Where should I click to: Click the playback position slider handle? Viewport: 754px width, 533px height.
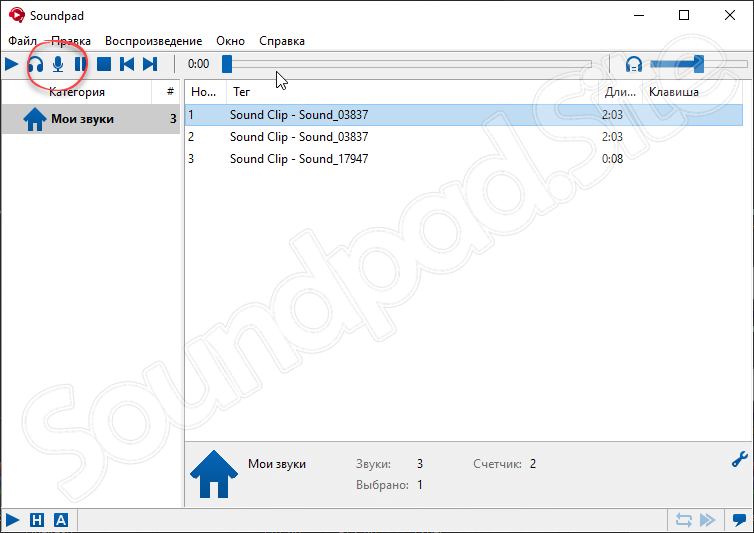point(227,64)
